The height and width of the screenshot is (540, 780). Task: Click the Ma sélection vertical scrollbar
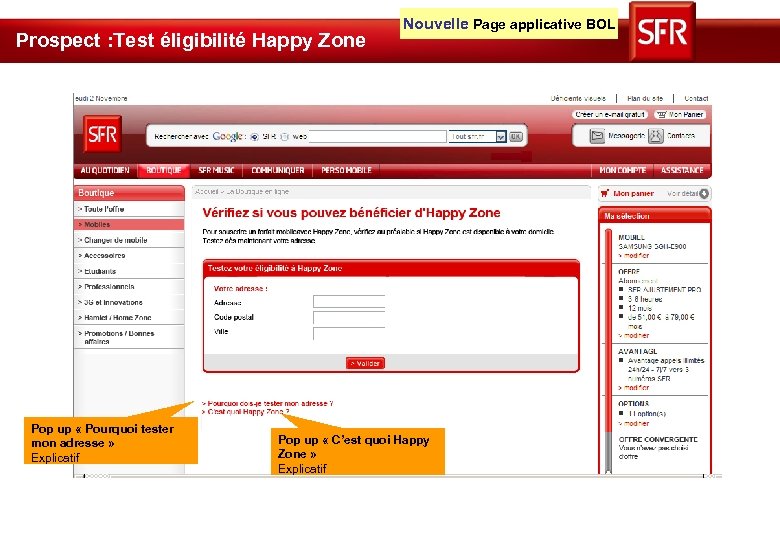click(608, 350)
